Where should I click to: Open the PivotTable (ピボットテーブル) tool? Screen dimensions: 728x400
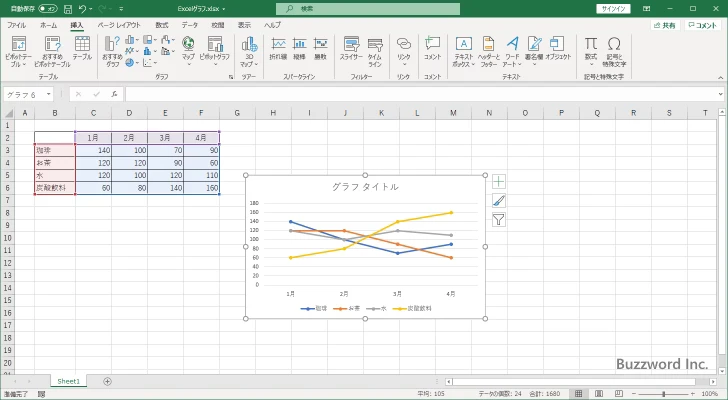coord(19,51)
